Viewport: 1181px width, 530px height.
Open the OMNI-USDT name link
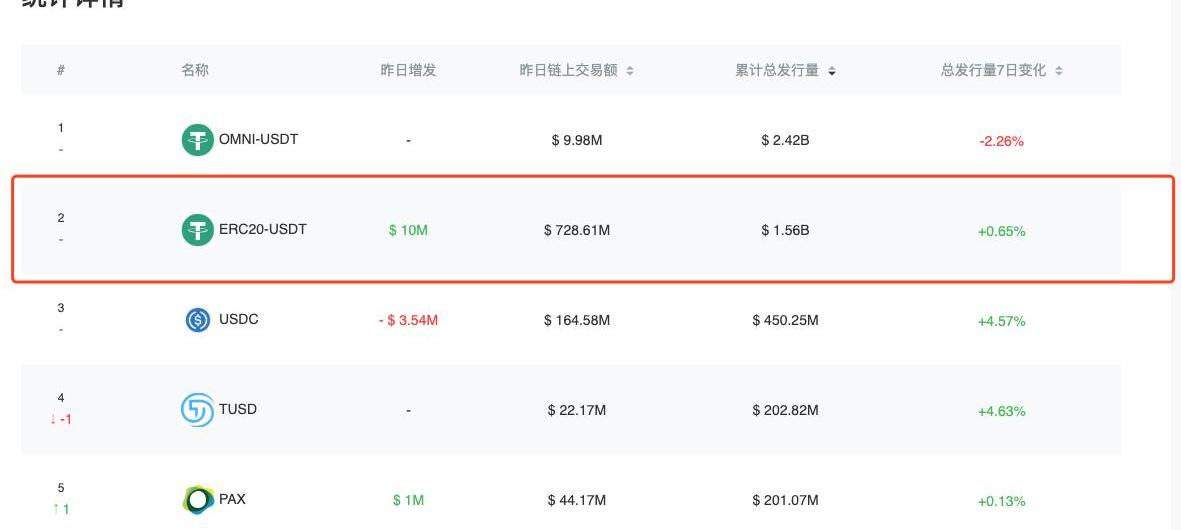coord(258,139)
